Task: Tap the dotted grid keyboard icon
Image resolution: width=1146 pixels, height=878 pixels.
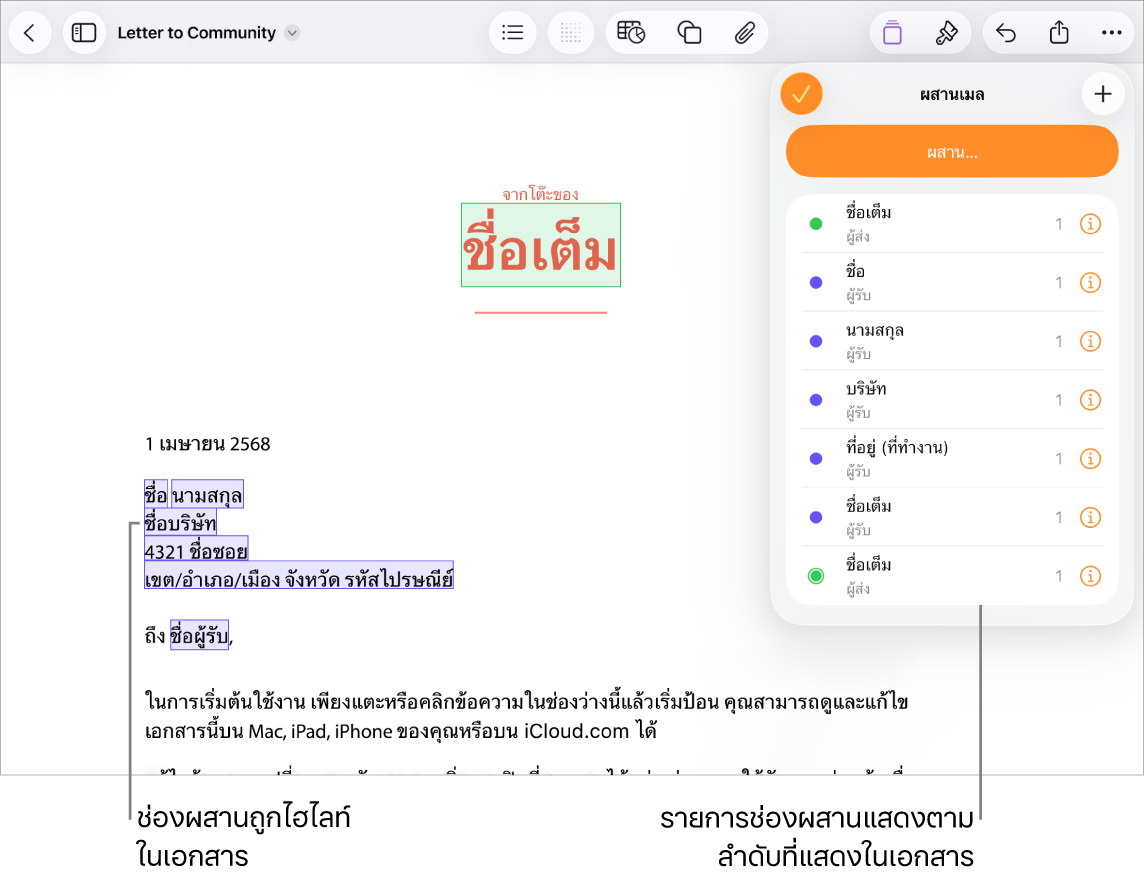Action: (571, 33)
